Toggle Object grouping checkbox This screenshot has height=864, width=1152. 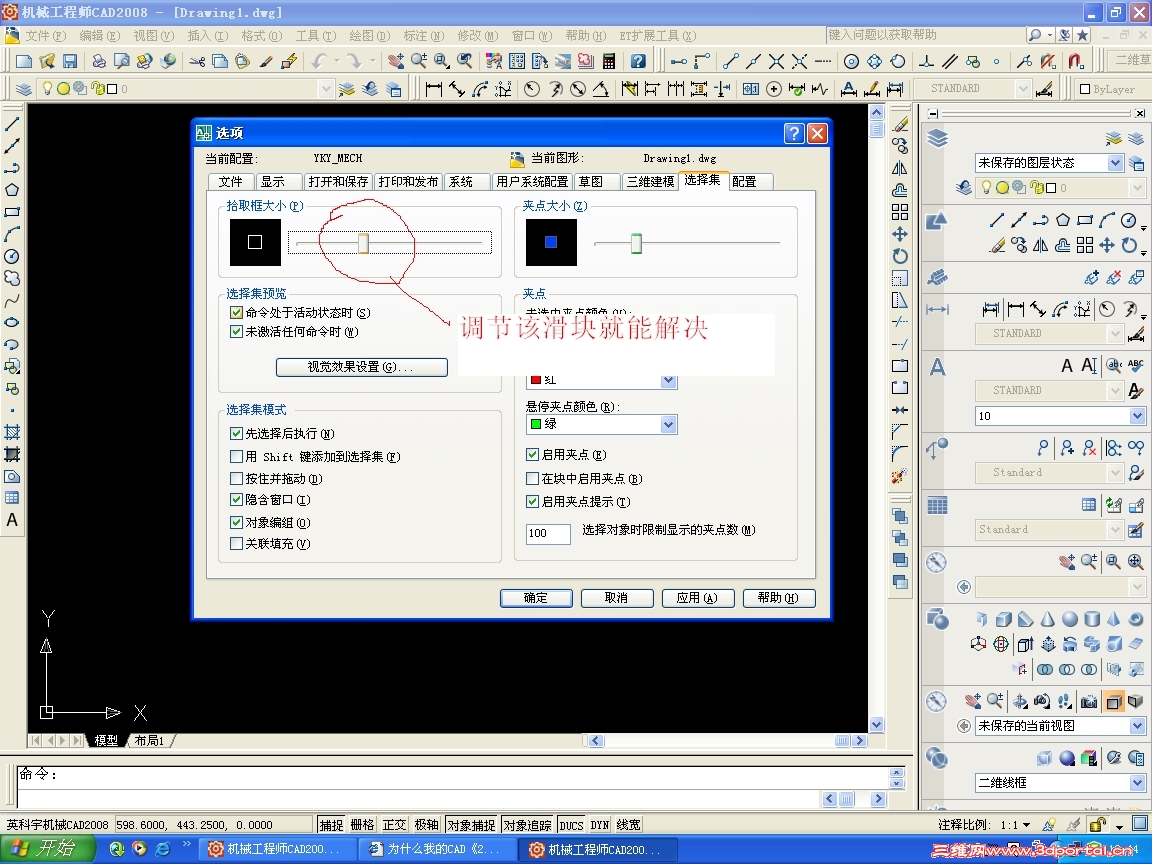(x=237, y=522)
